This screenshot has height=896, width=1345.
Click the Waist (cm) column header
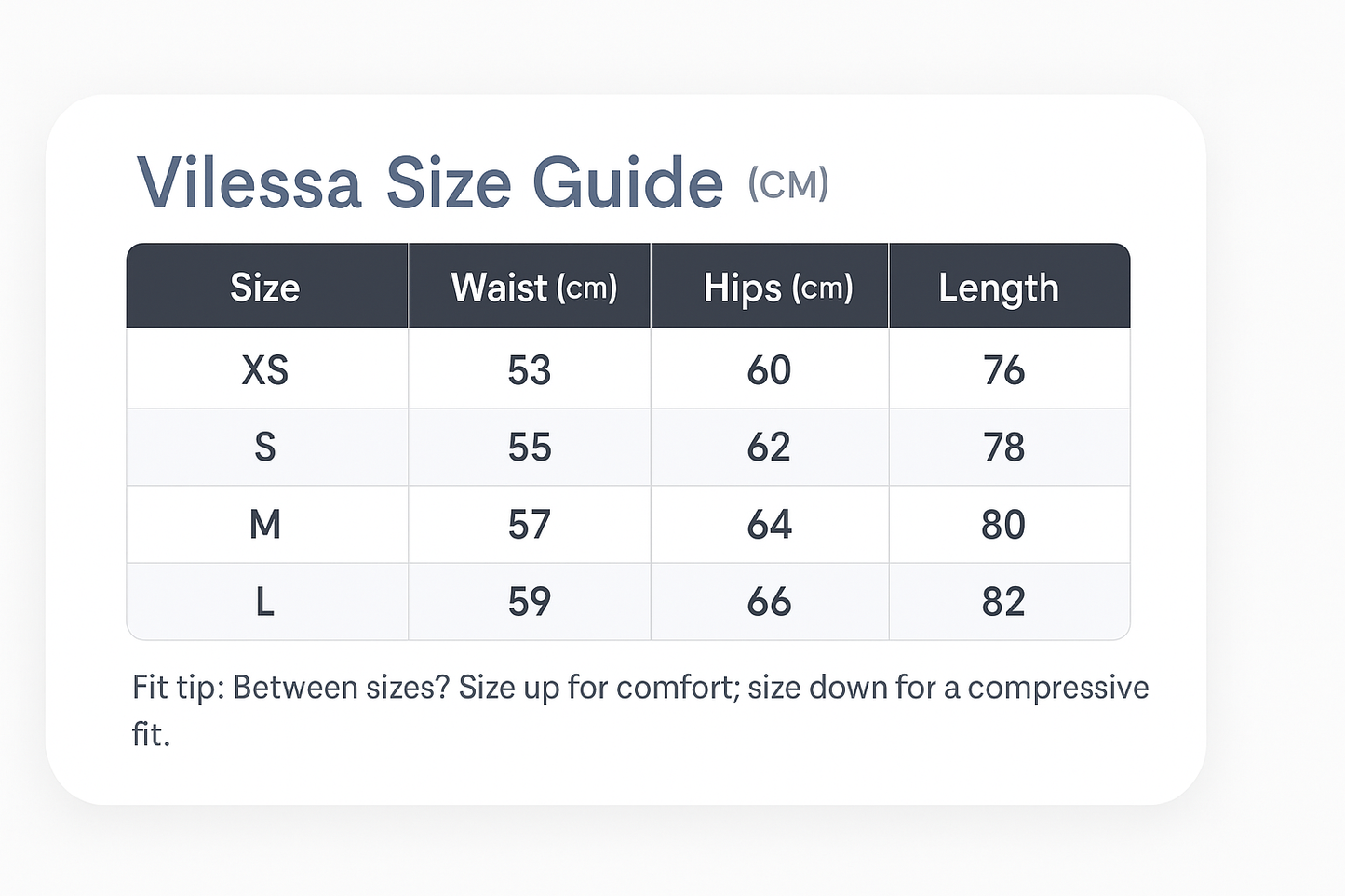(x=533, y=288)
